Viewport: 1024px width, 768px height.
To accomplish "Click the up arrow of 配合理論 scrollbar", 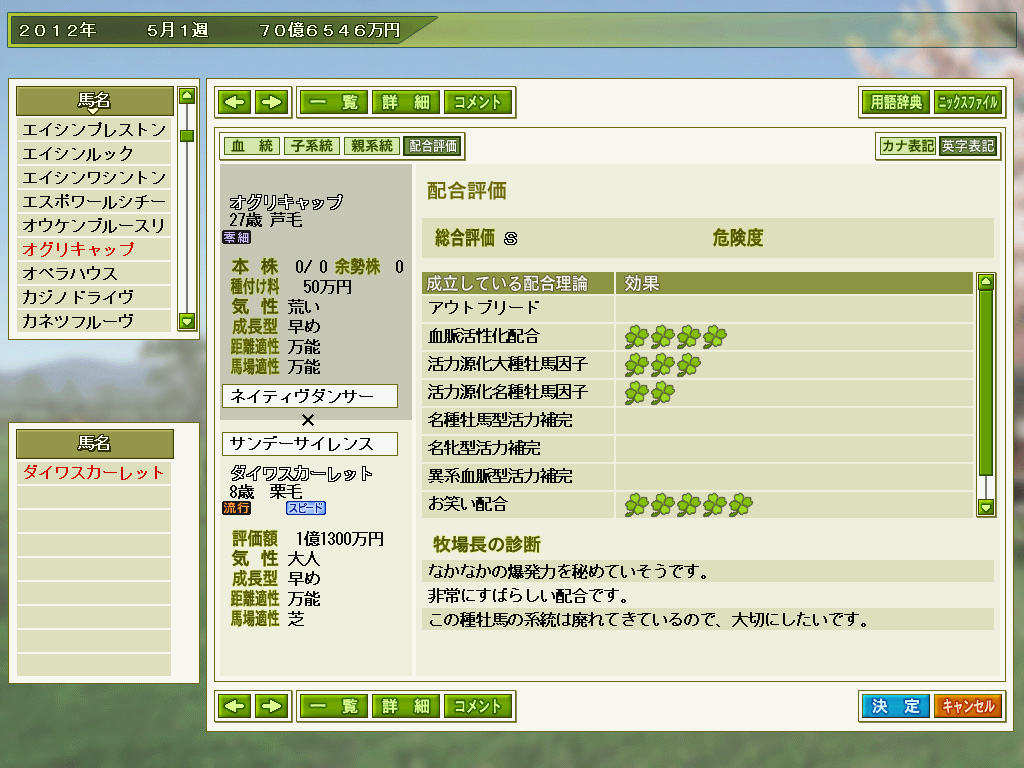I will pos(985,282).
